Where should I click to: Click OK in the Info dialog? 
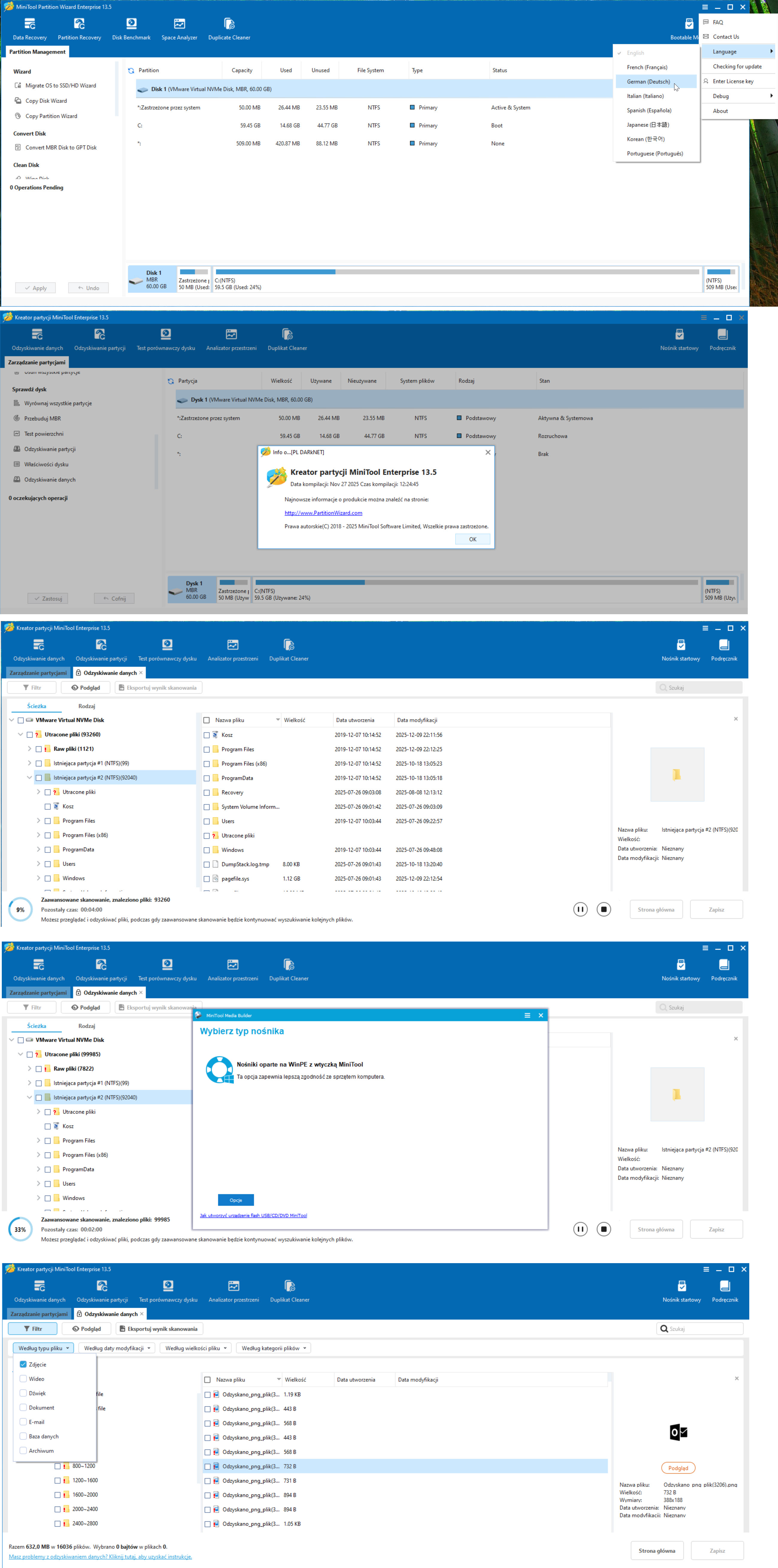472,539
